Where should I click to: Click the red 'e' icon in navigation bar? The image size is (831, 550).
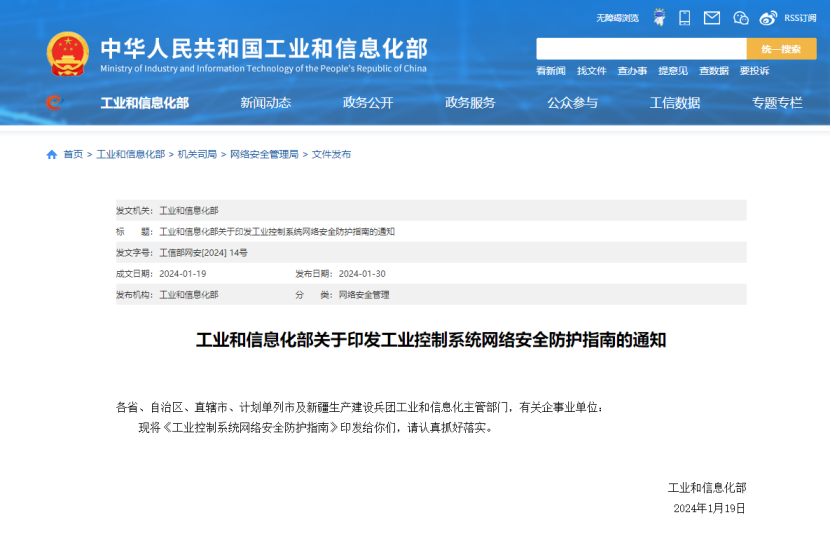[54, 102]
